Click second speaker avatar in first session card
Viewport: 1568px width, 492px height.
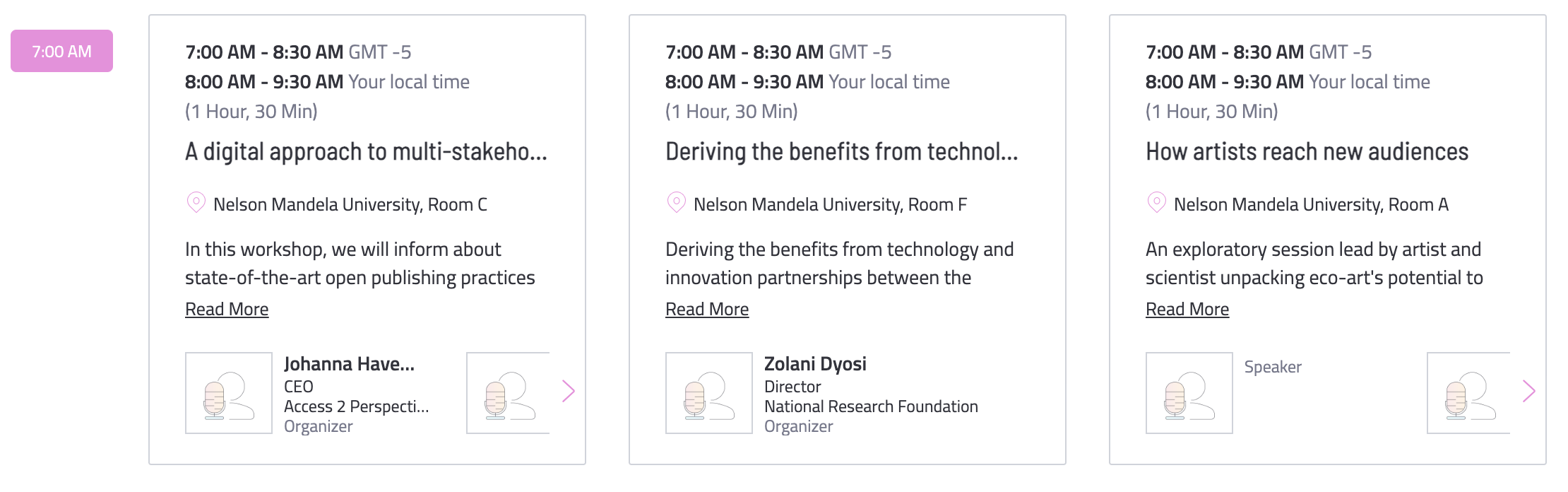[508, 393]
